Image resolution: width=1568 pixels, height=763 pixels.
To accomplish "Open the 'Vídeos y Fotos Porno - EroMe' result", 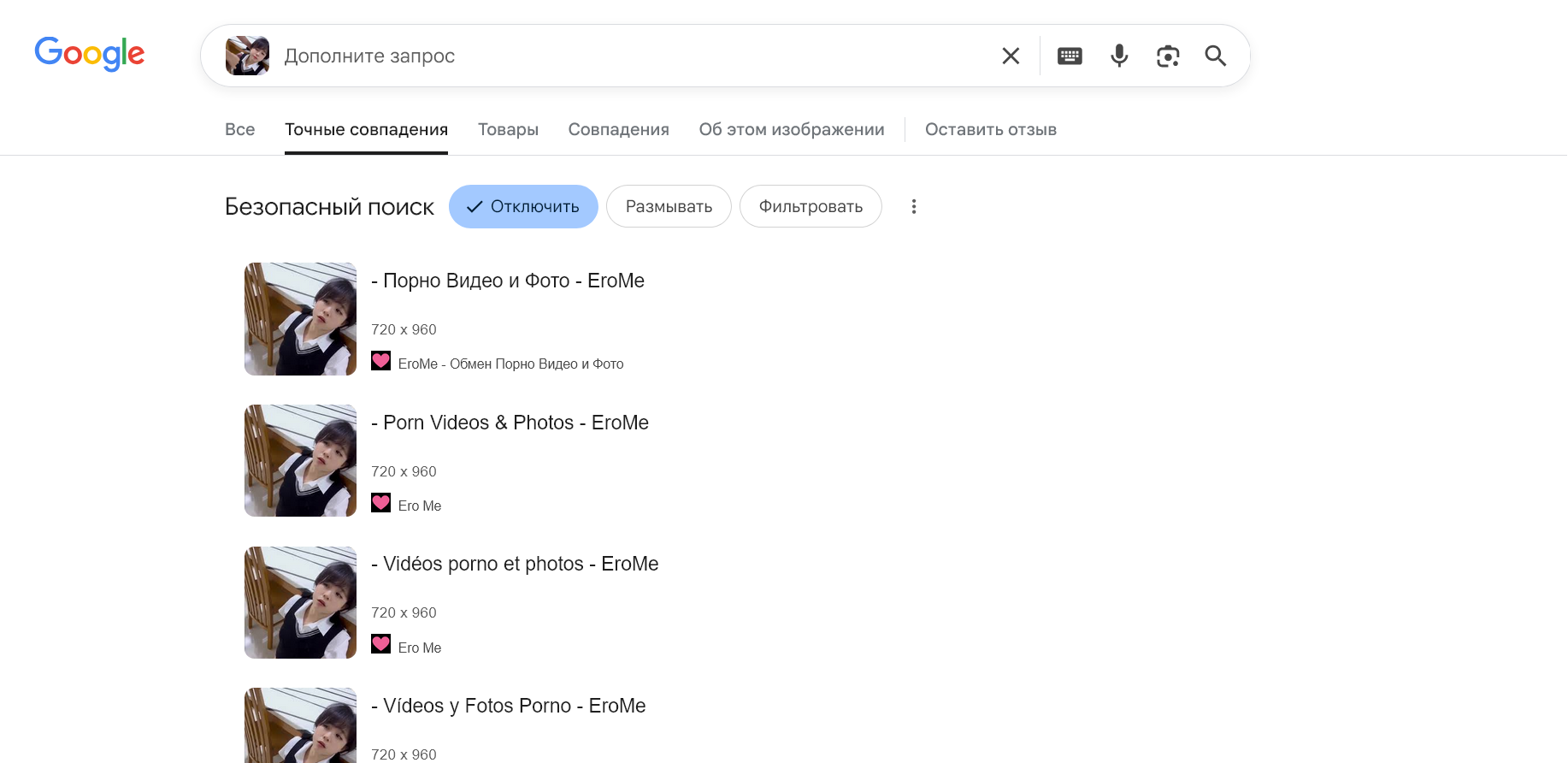I will [509, 706].
